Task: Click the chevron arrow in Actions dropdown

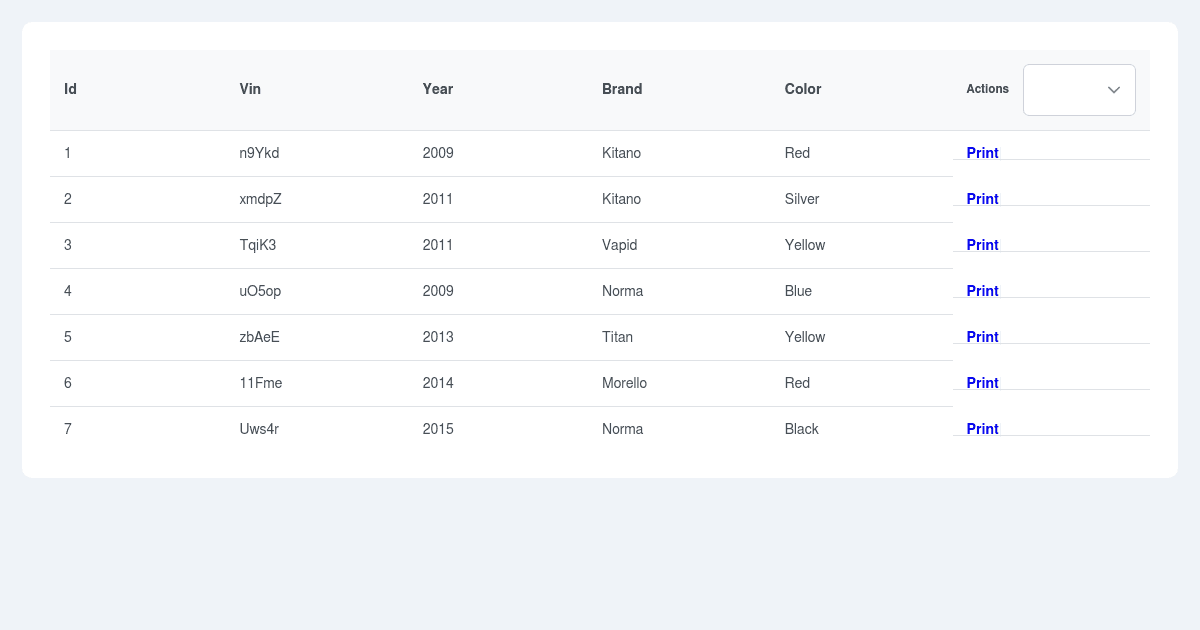Action: 1113,90
